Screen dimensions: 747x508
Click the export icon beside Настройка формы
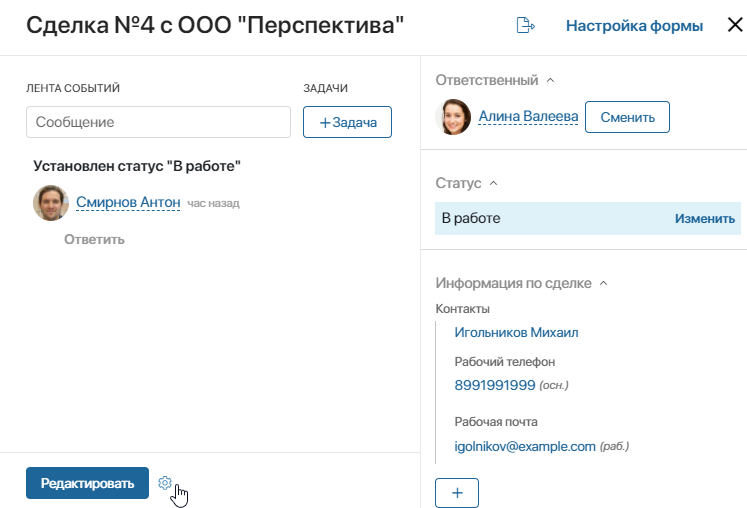[x=525, y=25]
